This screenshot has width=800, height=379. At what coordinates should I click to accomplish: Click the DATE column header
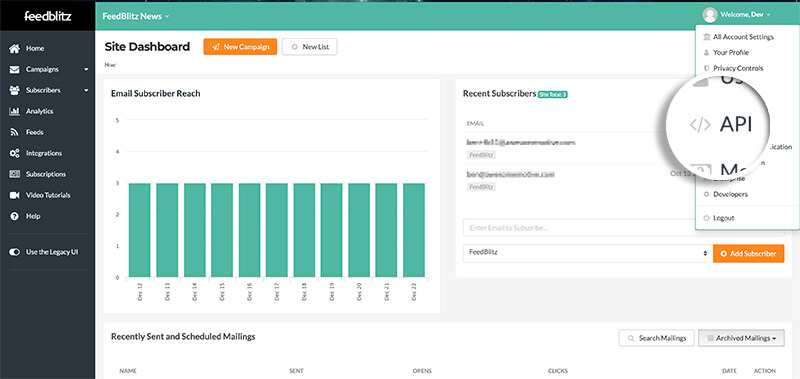click(x=729, y=371)
